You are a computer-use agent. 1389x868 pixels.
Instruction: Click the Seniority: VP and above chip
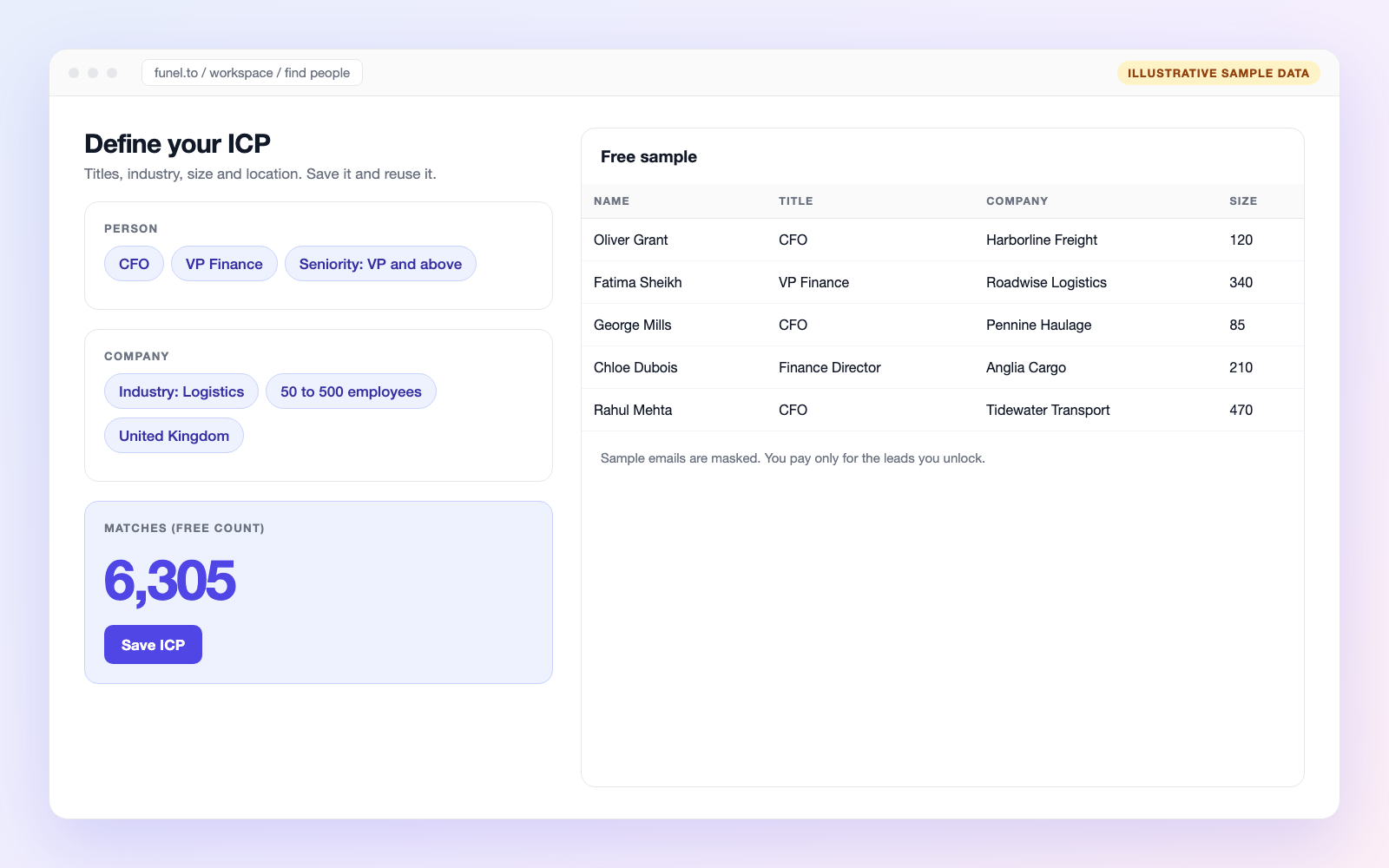[x=380, y=264]
